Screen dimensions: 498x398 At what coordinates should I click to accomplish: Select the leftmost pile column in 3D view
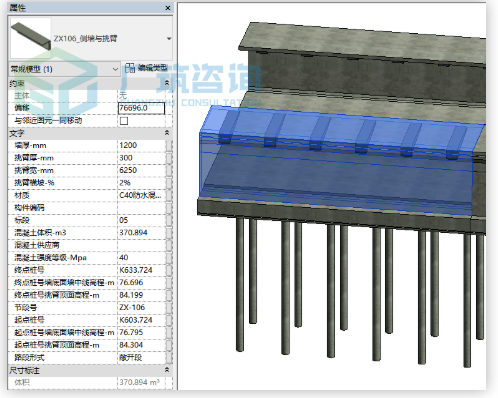(240, 284)
